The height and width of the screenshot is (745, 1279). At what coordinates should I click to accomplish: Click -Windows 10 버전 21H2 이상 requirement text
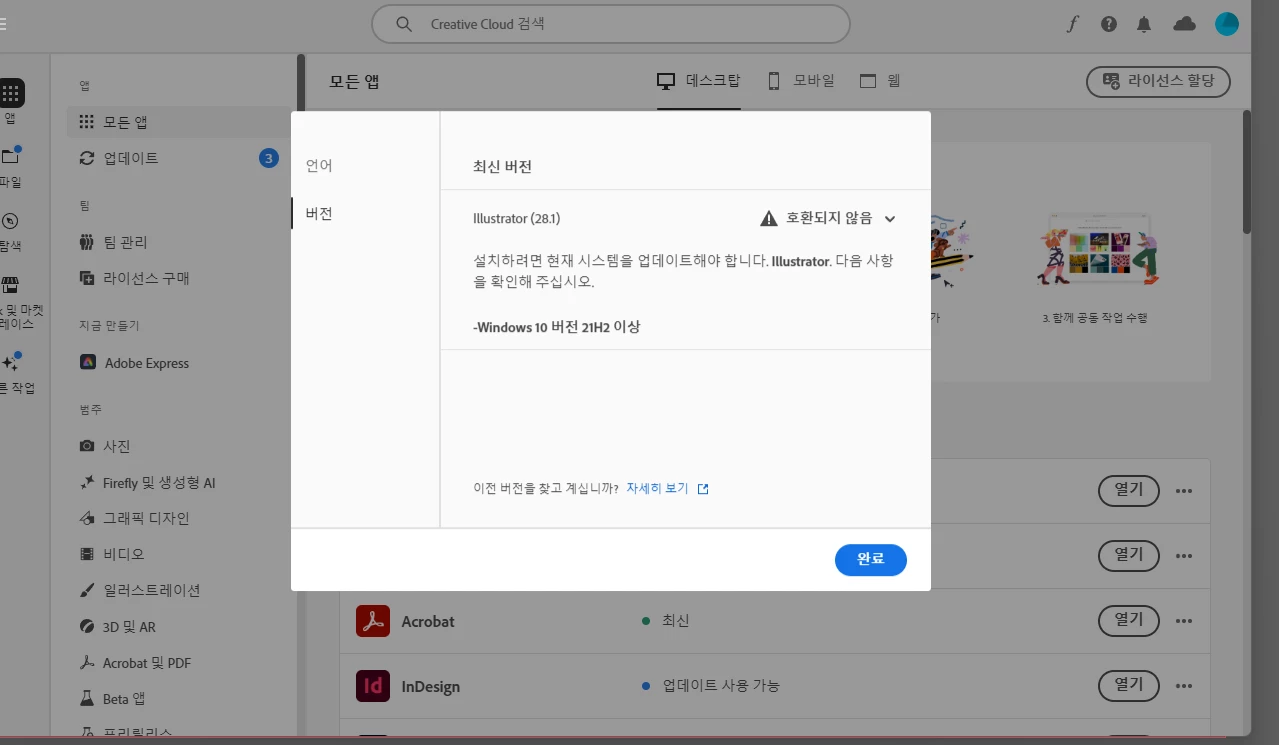(556, 327)
